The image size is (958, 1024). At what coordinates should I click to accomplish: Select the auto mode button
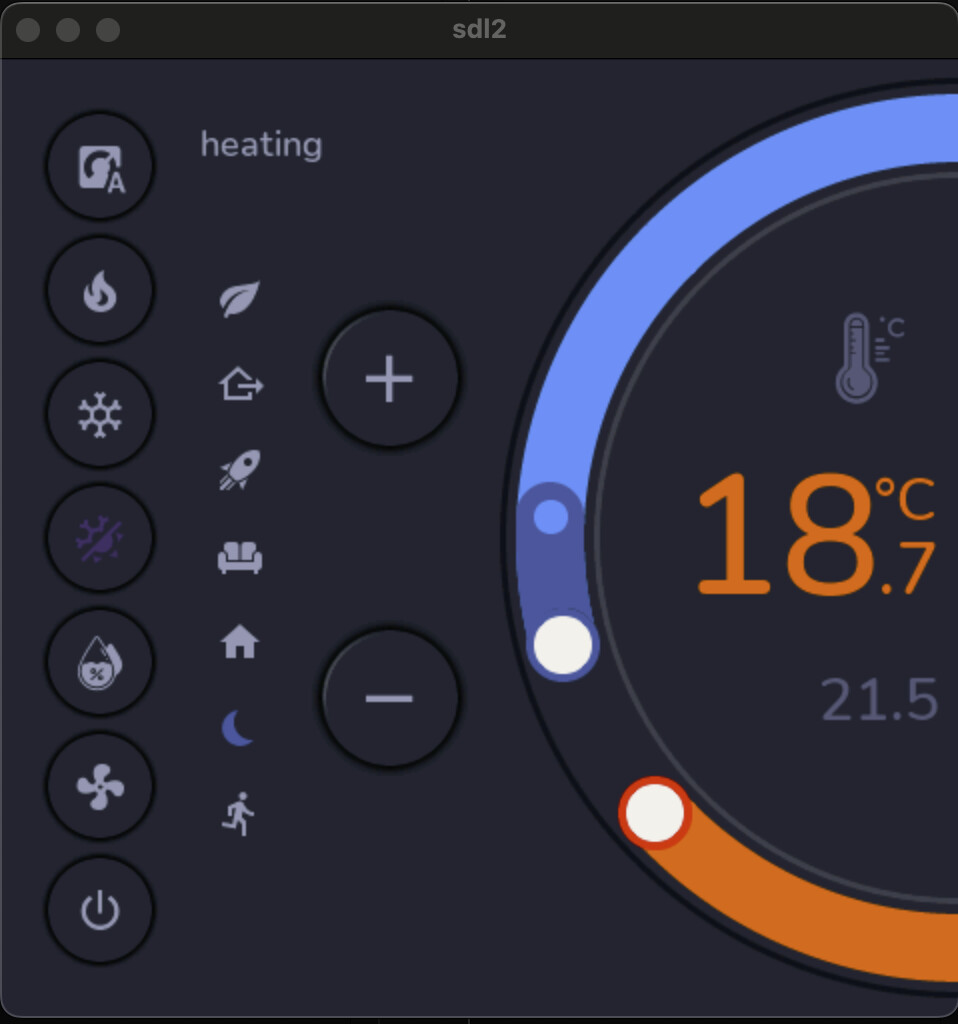tap(100, 166)
